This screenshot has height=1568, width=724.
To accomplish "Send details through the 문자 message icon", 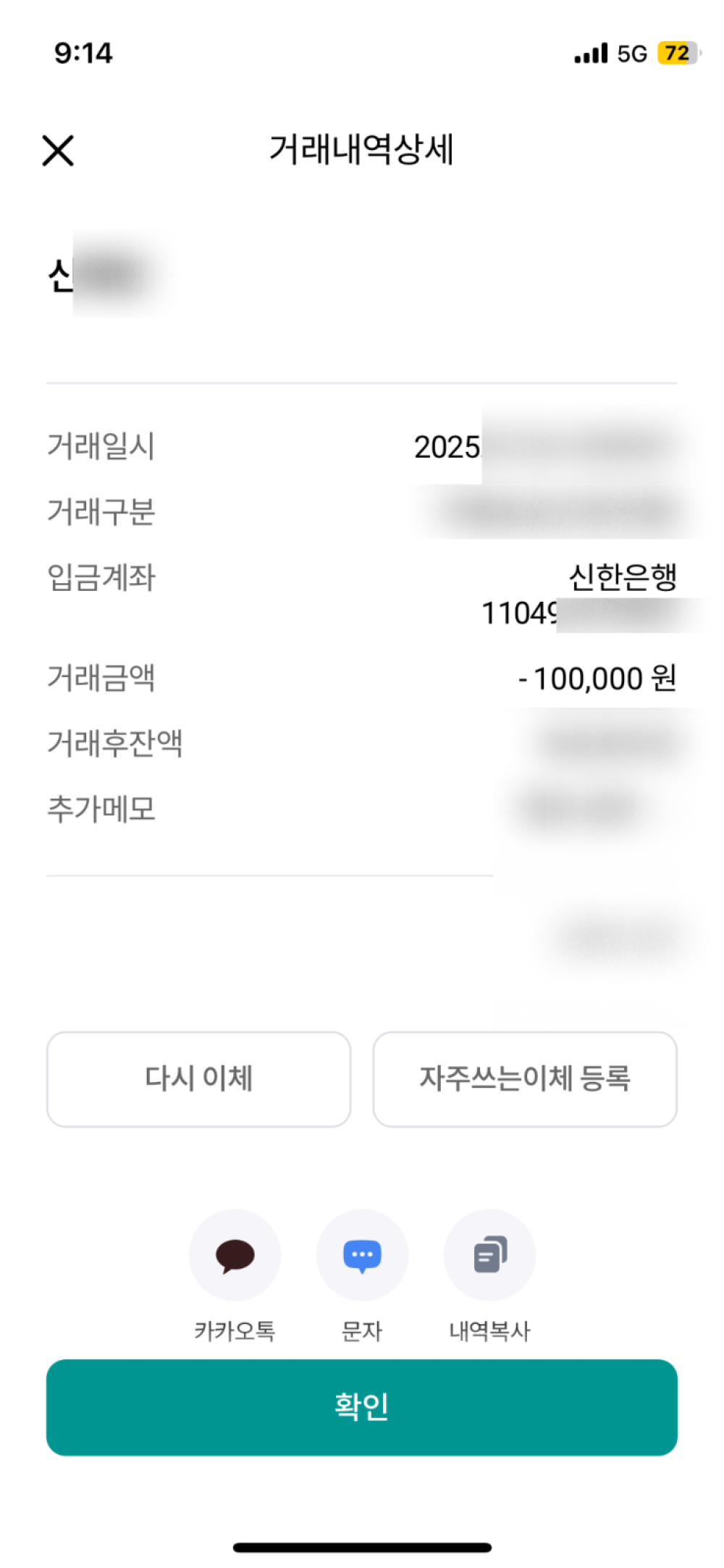I will [362, 1254].
